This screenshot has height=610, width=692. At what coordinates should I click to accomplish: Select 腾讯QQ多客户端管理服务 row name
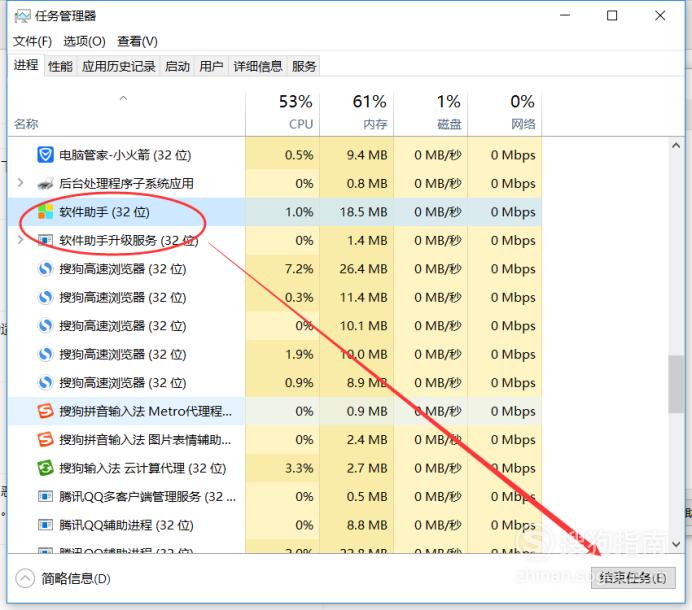click(147, 497)
